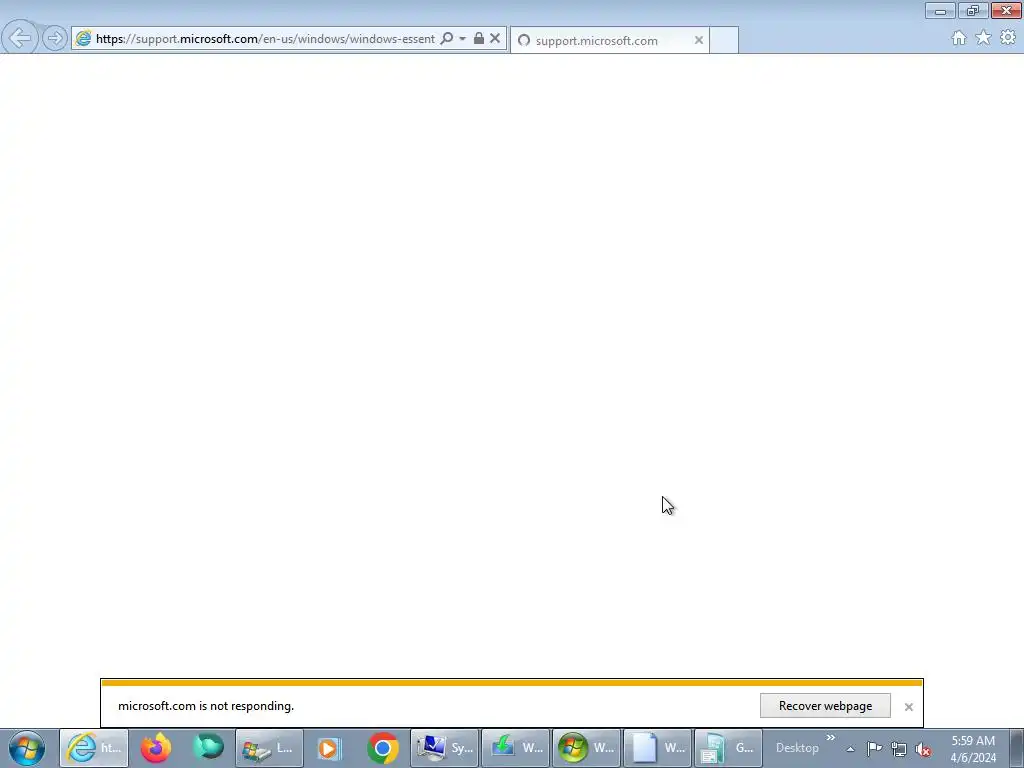The image size is (1024, 768).
Task: Open Favorites with the star icon
Action: tap(983, 38)
